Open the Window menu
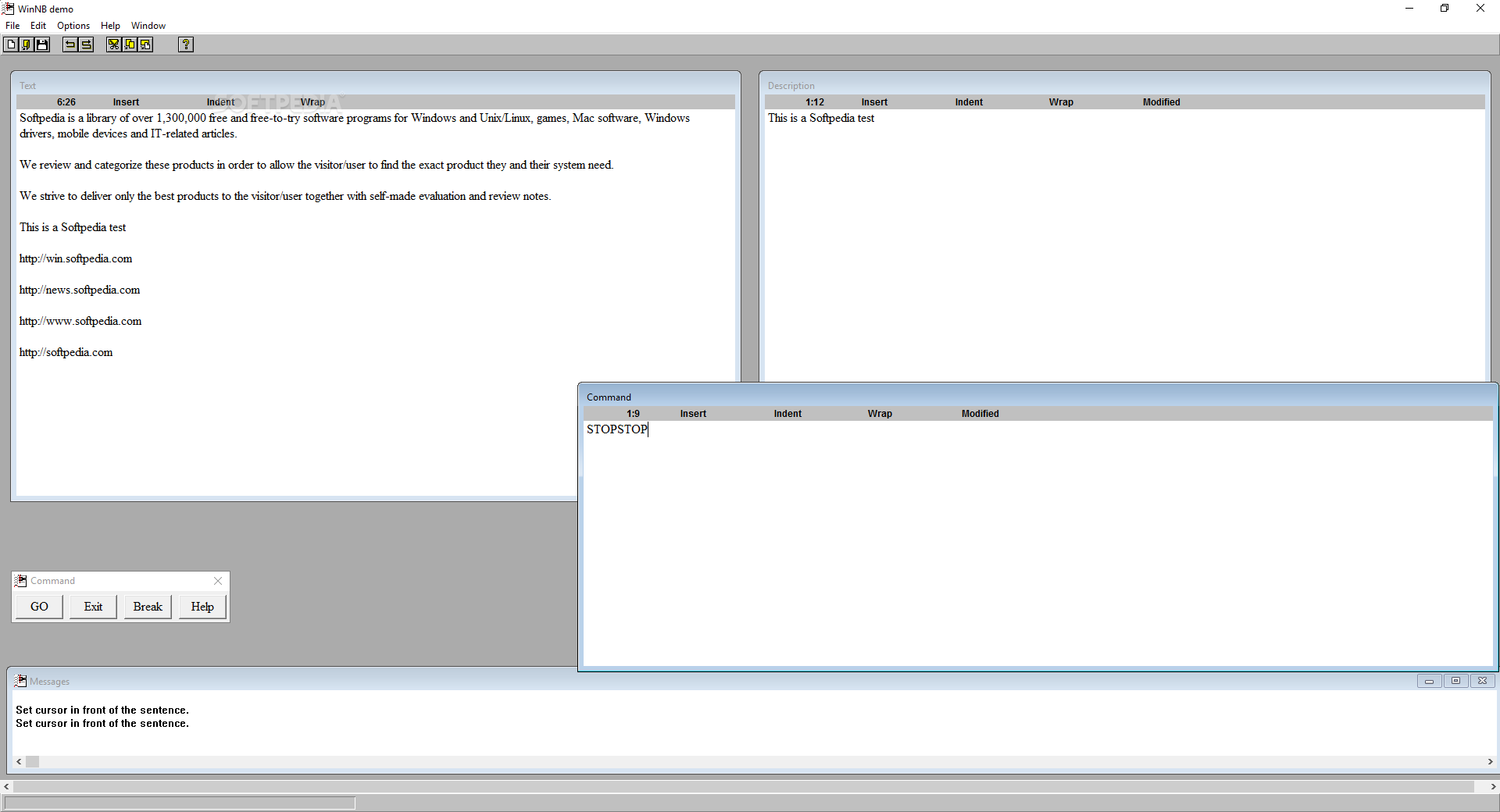Screen dimensions: 1500x812 148,26
